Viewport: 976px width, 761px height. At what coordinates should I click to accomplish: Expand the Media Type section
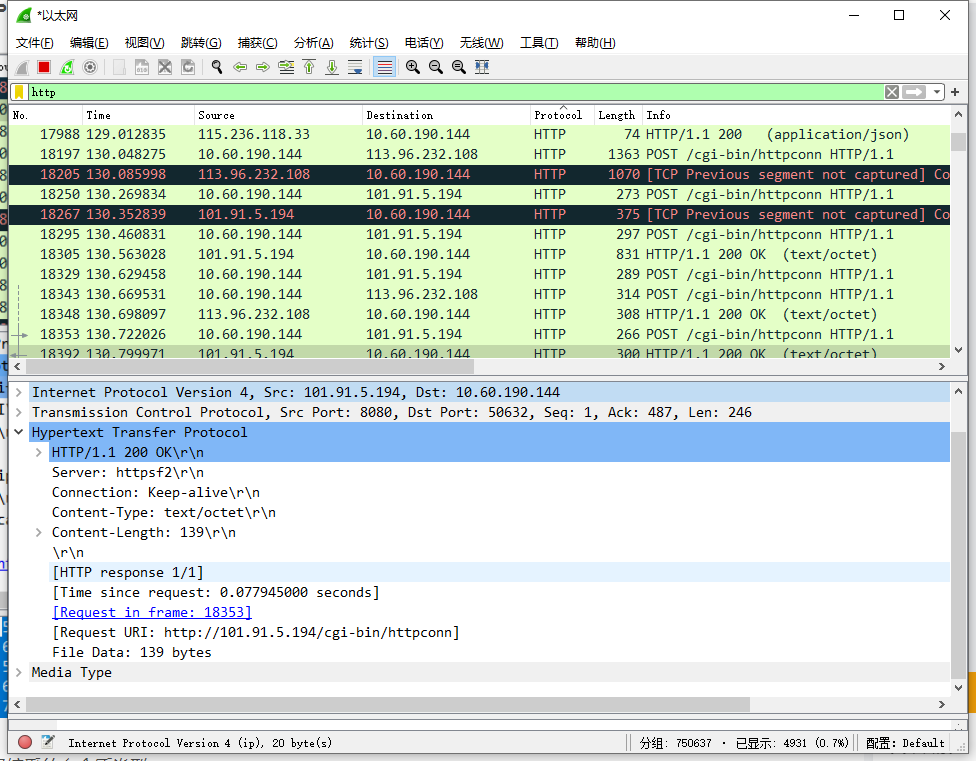19,673
